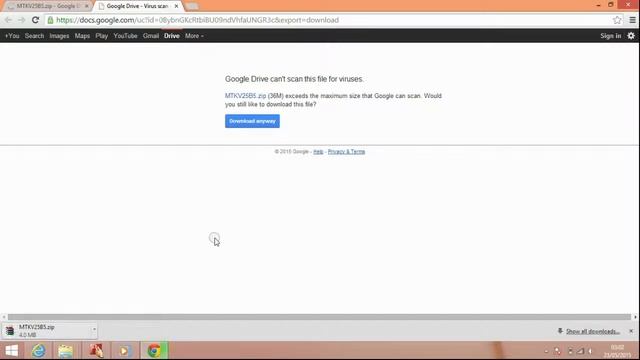Click the URL address bar
The width and height of the screenshot is (640, 360).
333,20
